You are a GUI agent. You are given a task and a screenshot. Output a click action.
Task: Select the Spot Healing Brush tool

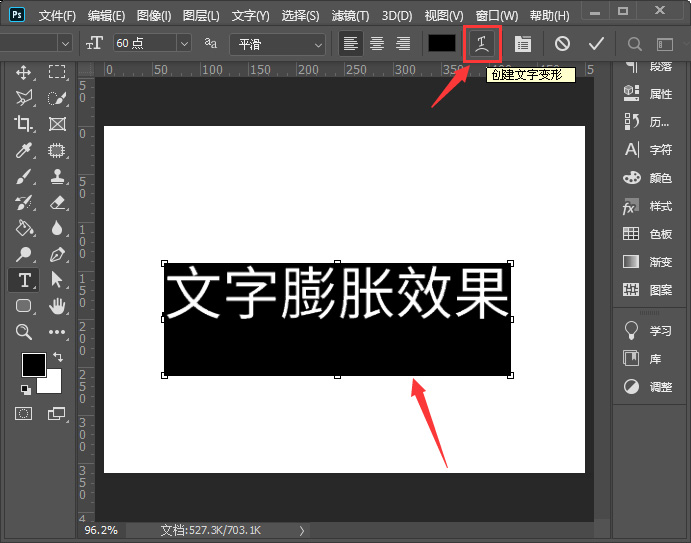57,150
